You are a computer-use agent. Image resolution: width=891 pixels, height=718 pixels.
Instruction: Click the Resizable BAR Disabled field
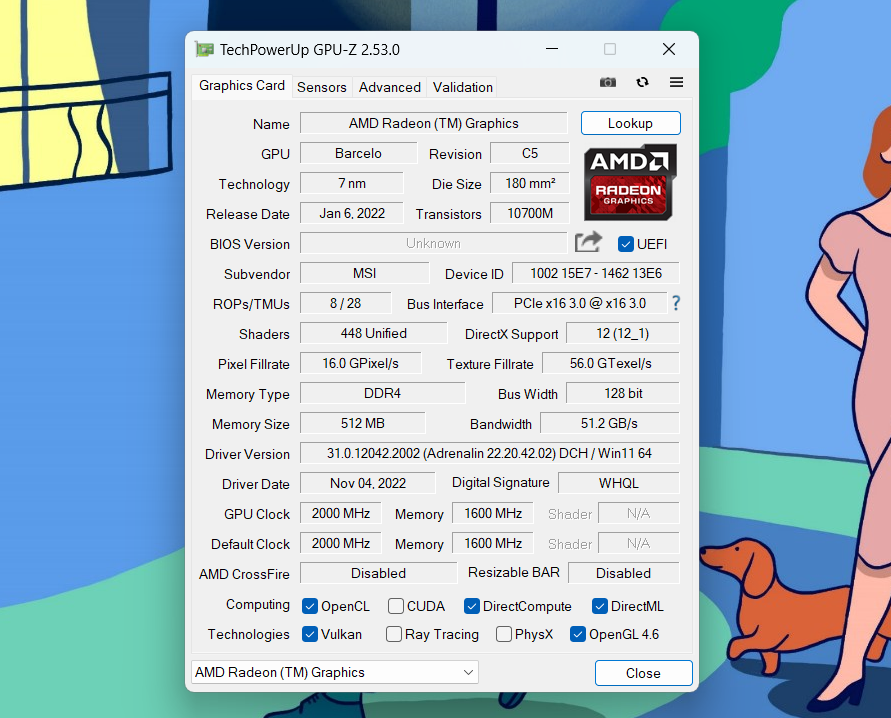[623, 573]
